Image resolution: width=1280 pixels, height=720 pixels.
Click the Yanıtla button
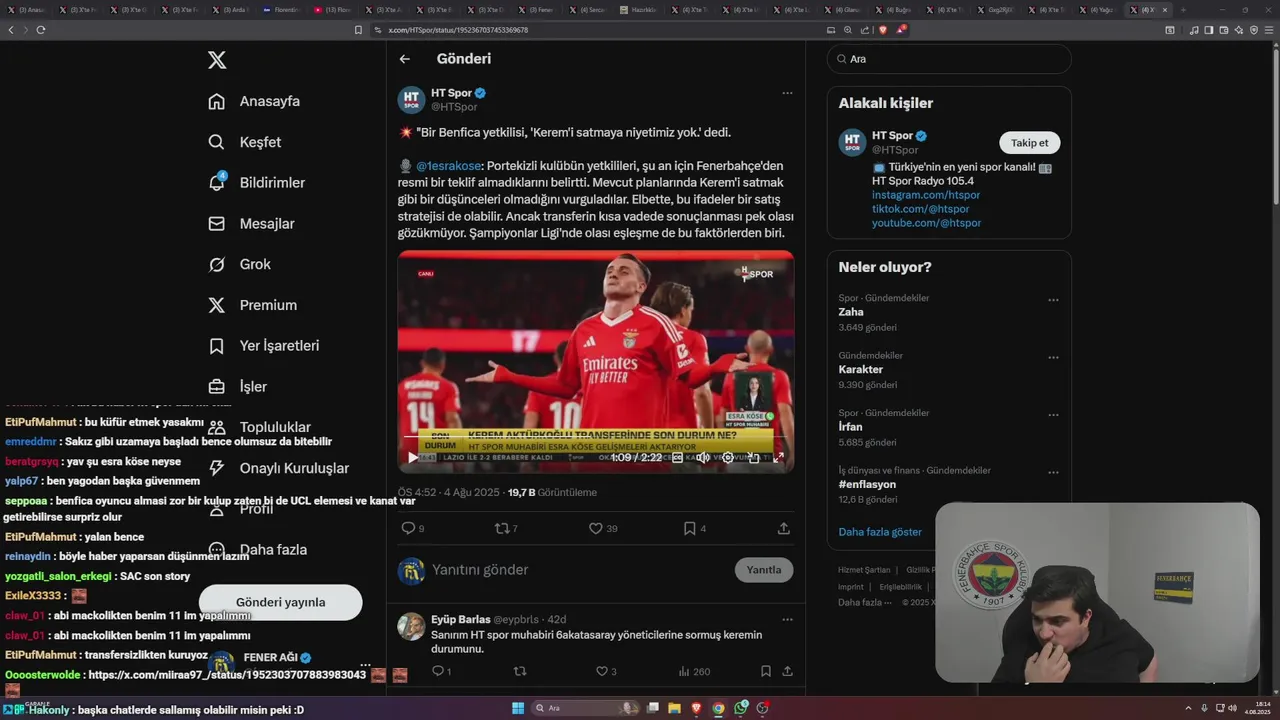coord(764,570)
